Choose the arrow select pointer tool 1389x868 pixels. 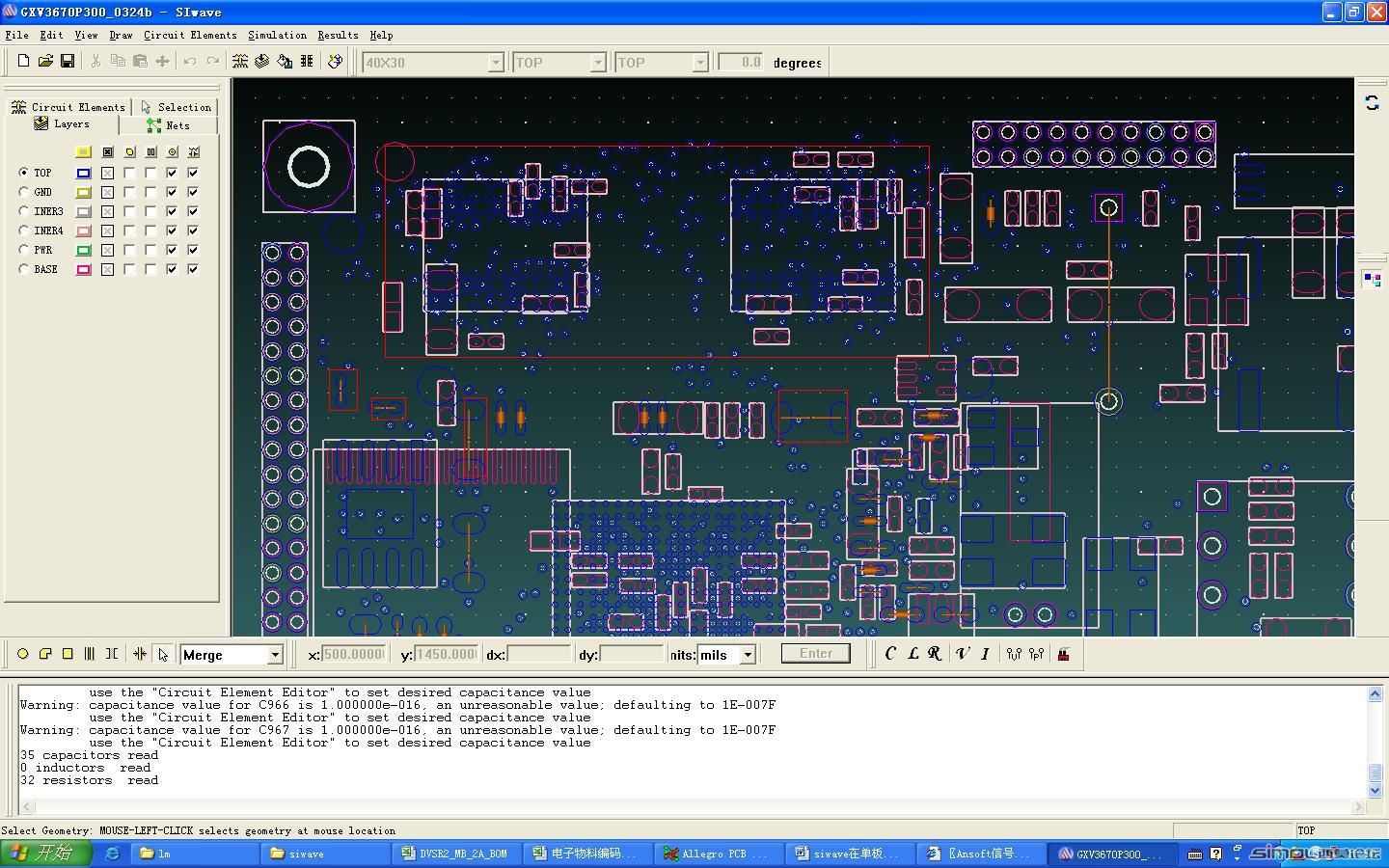[x=163, y=654]
